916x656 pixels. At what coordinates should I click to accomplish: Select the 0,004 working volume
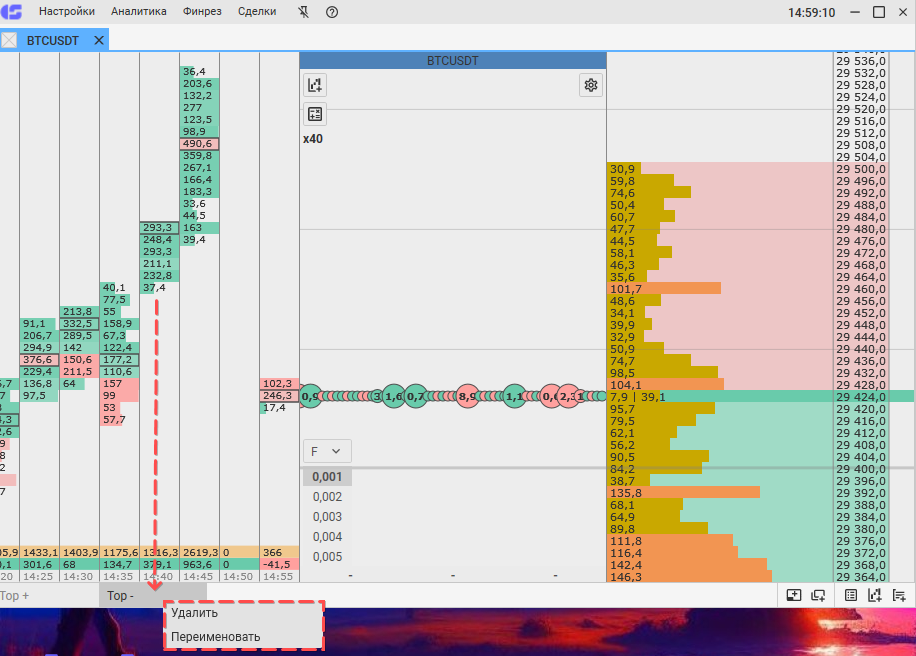[327, 537]
